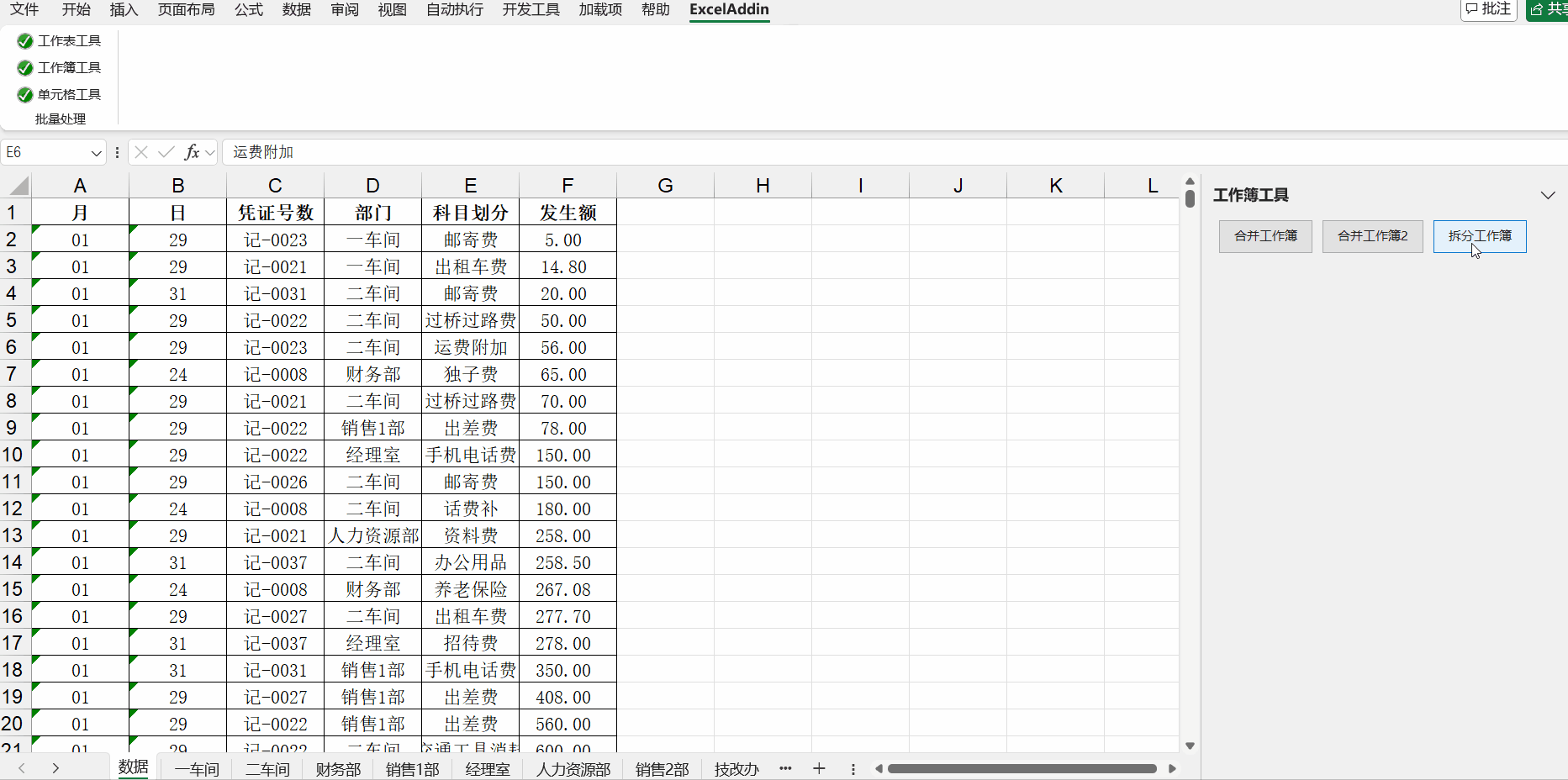
Task: Click the cancel X icon in formula bar
Action: coord(141,152)
